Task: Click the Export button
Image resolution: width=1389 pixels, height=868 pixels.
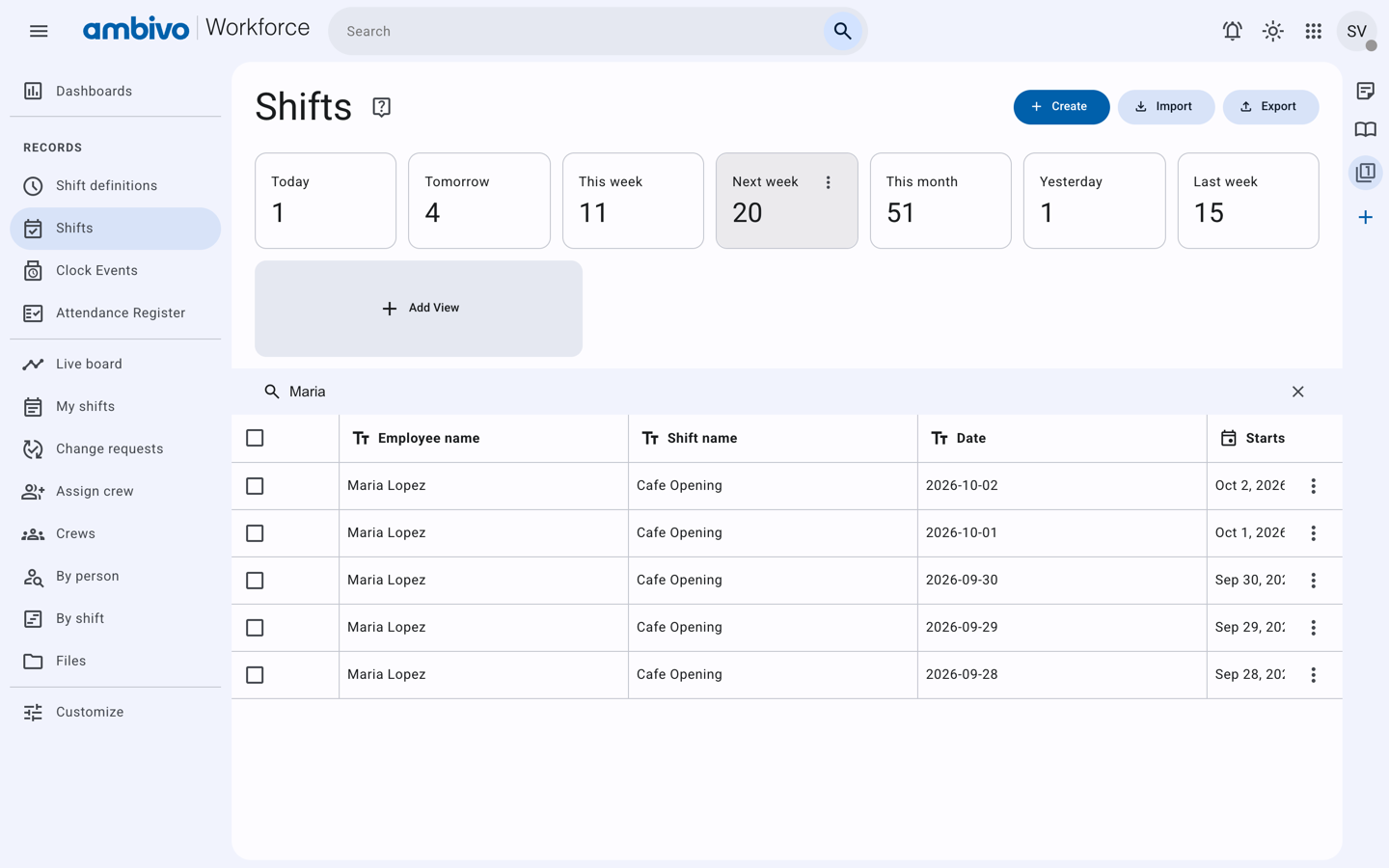Action: [x=1270, y=107]
